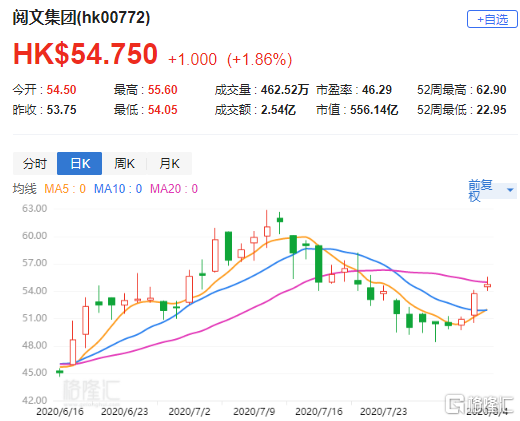Click the 均线 label
This screenshot has width=520, height=421.
(25, 189)
